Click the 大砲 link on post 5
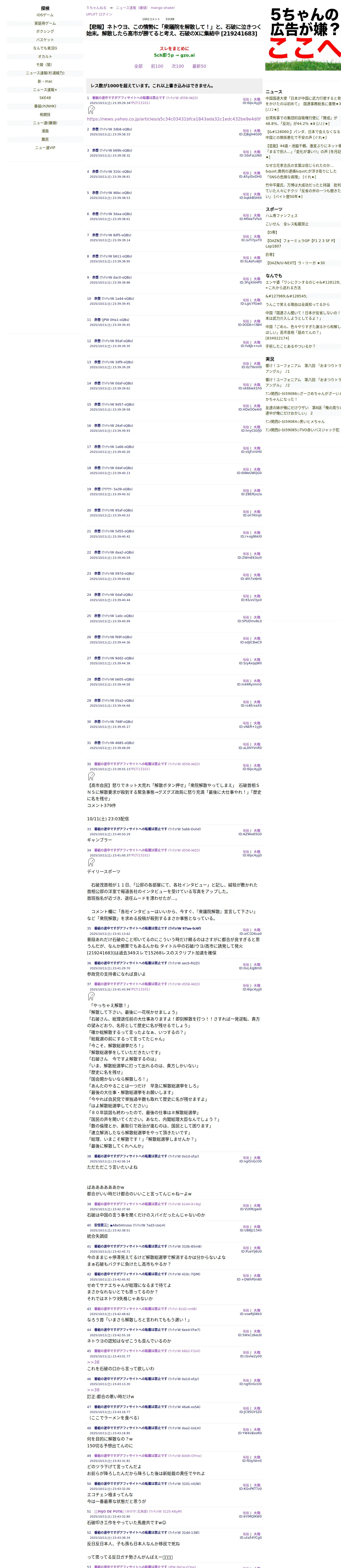This screenshot has height=1568, width=341. pyautogui.click(x=257, y=194)
